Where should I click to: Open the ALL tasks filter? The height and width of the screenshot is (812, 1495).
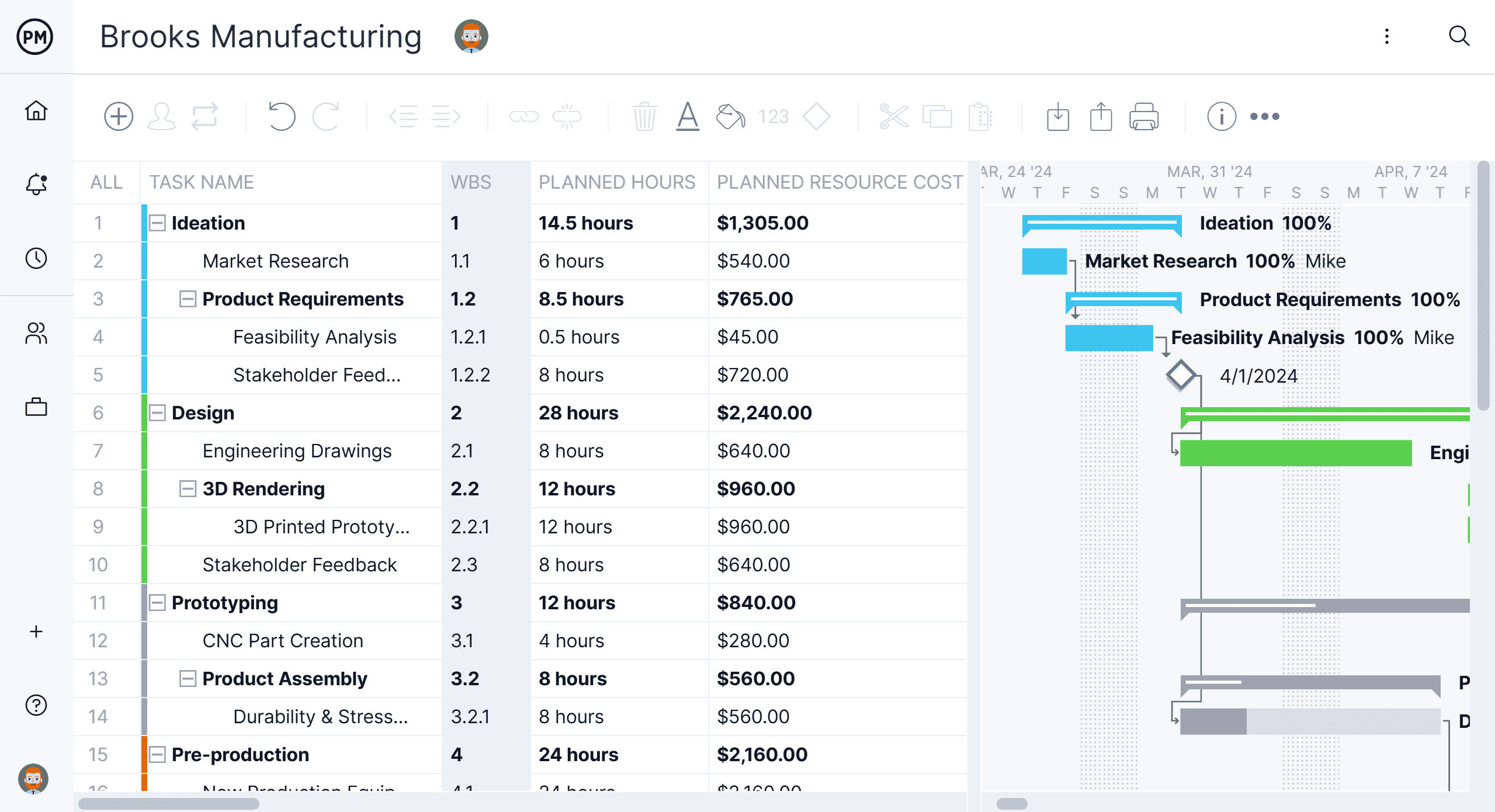[x=106, y=182]
